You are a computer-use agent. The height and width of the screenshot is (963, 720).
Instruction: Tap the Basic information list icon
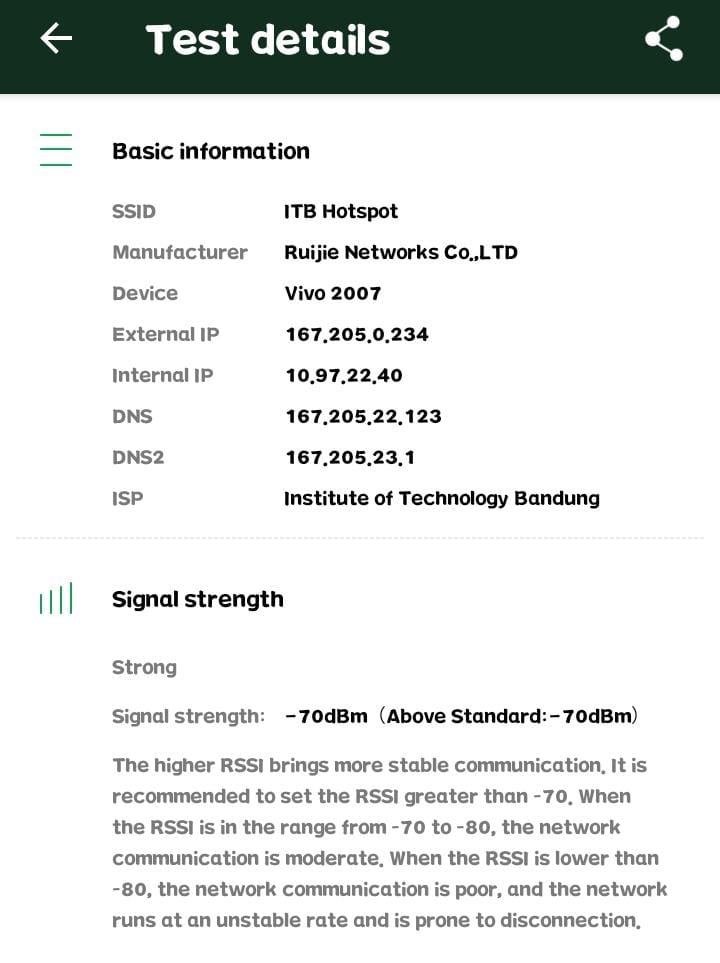click(56, 150)
